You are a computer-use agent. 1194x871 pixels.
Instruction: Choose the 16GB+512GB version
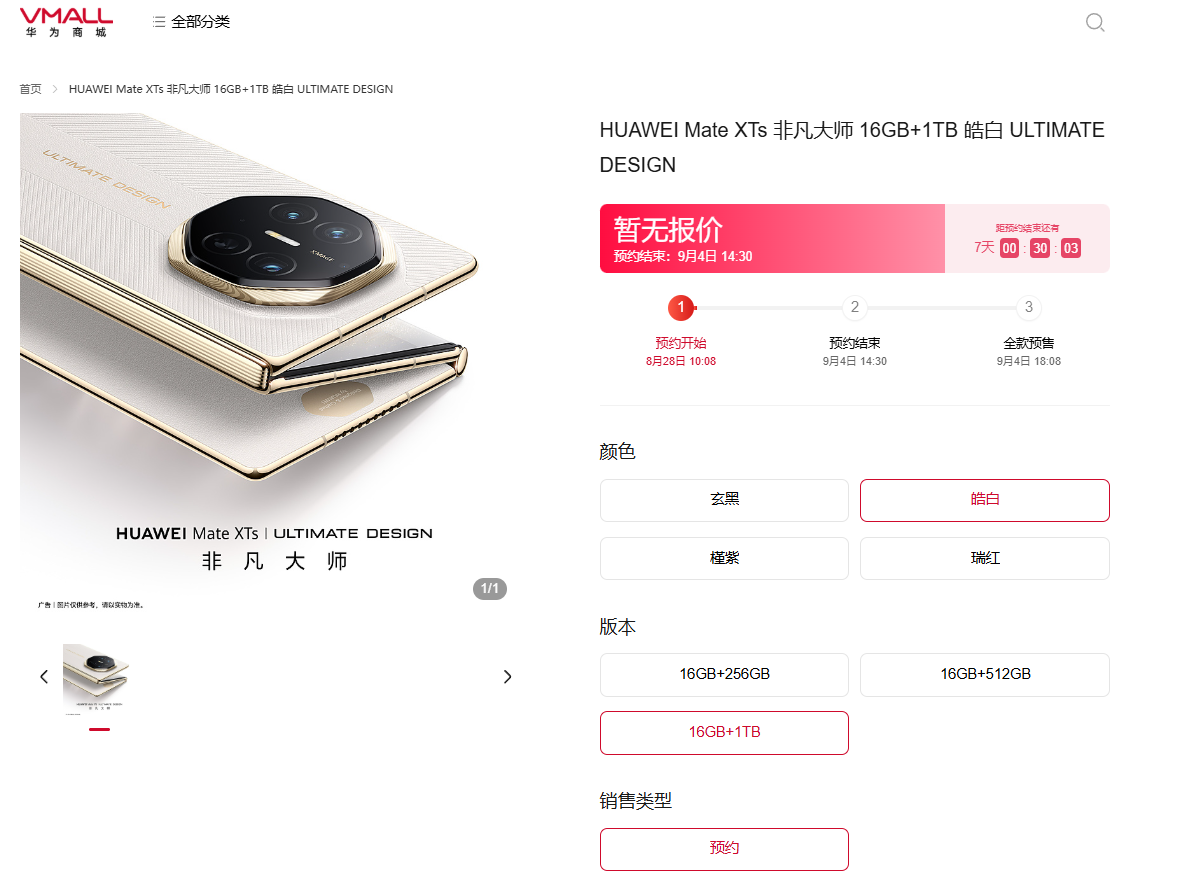point(985,675)
